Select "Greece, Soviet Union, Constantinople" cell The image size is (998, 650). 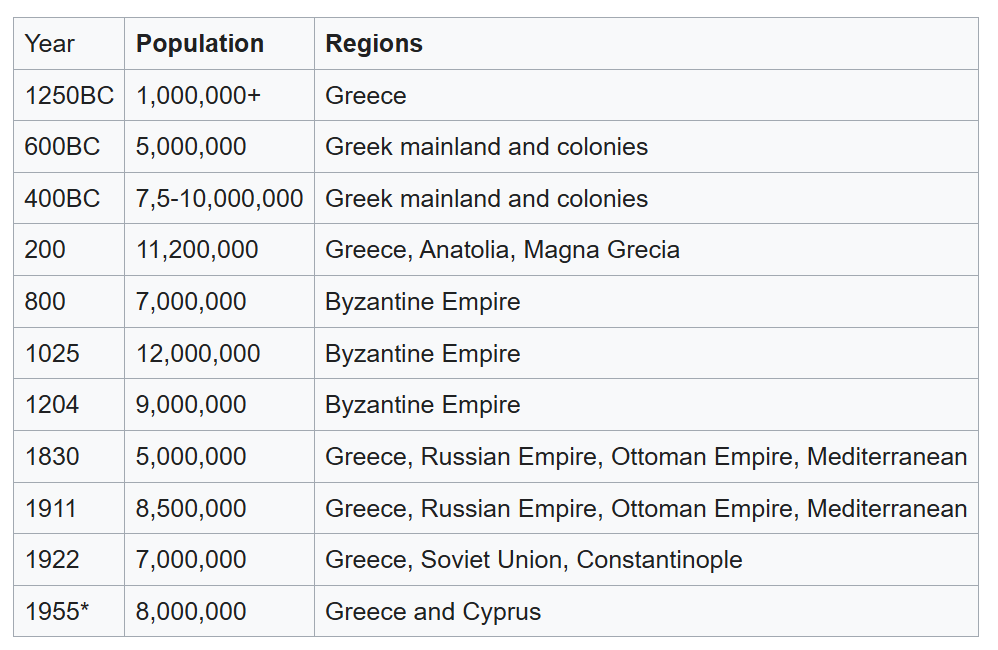coord(533,560)
